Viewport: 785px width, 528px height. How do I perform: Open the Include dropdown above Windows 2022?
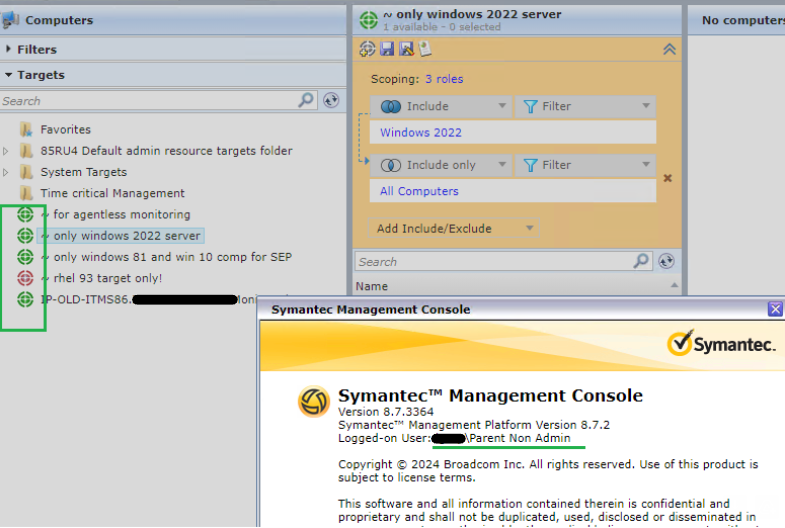tap(441, 106)
